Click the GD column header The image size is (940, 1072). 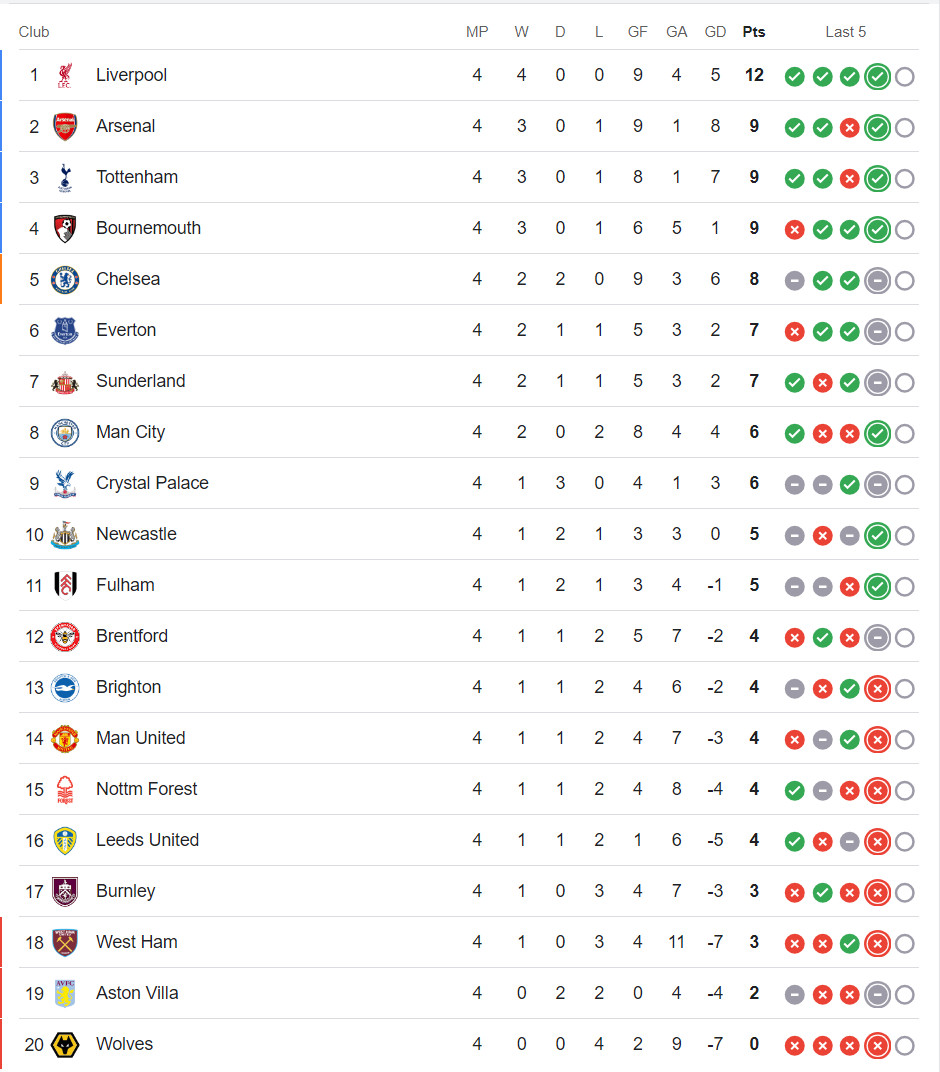715,32
